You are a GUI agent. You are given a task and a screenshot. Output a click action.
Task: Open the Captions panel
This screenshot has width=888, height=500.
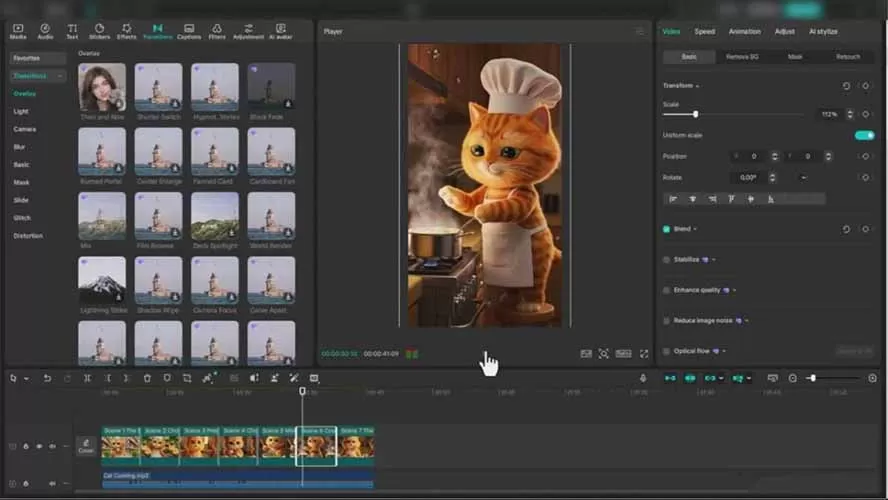pos(188,30)
